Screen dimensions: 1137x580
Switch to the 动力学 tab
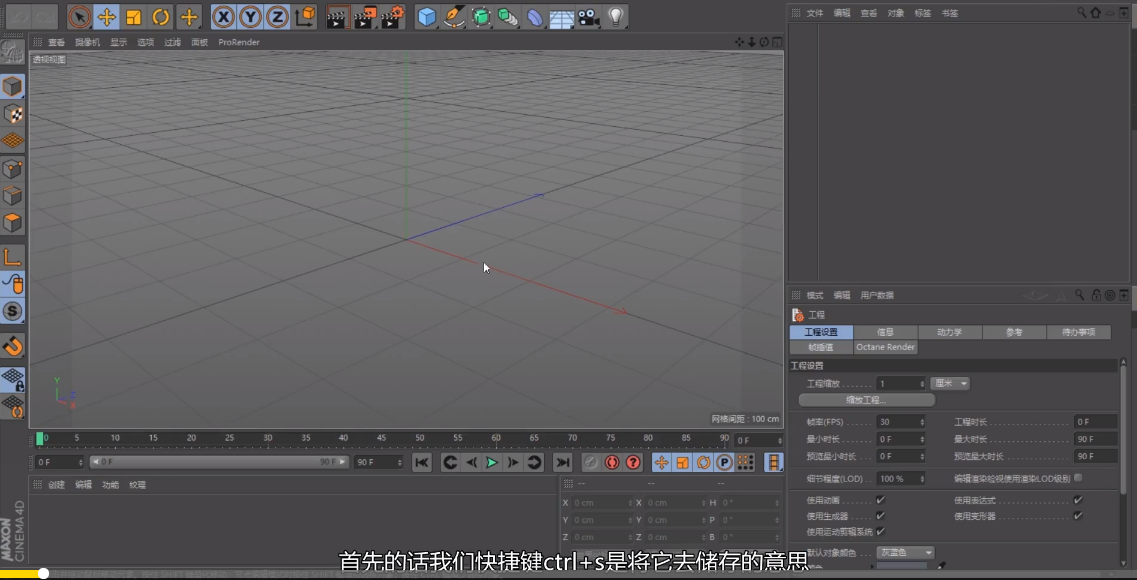(949, 332)
